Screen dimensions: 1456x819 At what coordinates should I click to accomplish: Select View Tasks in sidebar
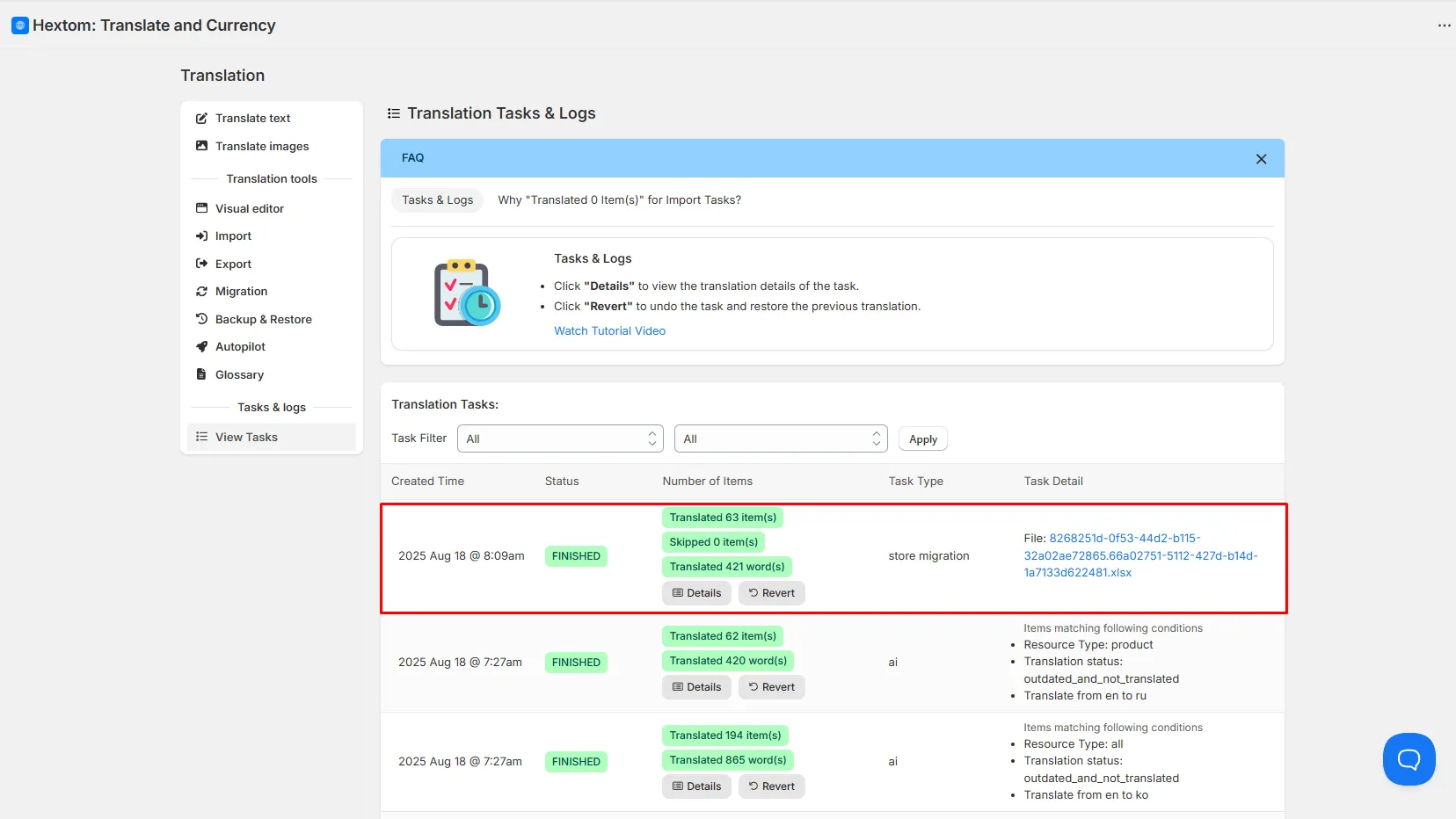coord(272,437)
